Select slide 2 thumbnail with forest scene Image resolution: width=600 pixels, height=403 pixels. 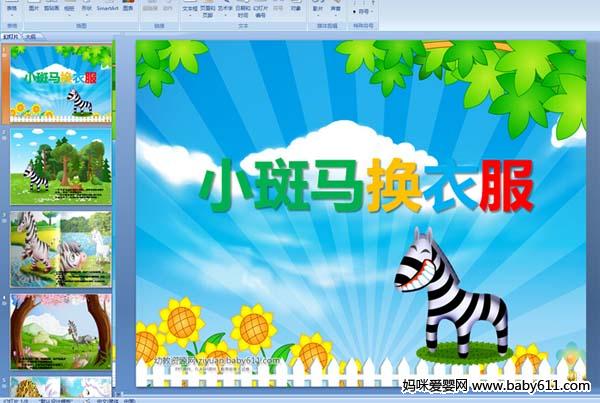pyautogui.click(x=61, y=165)
